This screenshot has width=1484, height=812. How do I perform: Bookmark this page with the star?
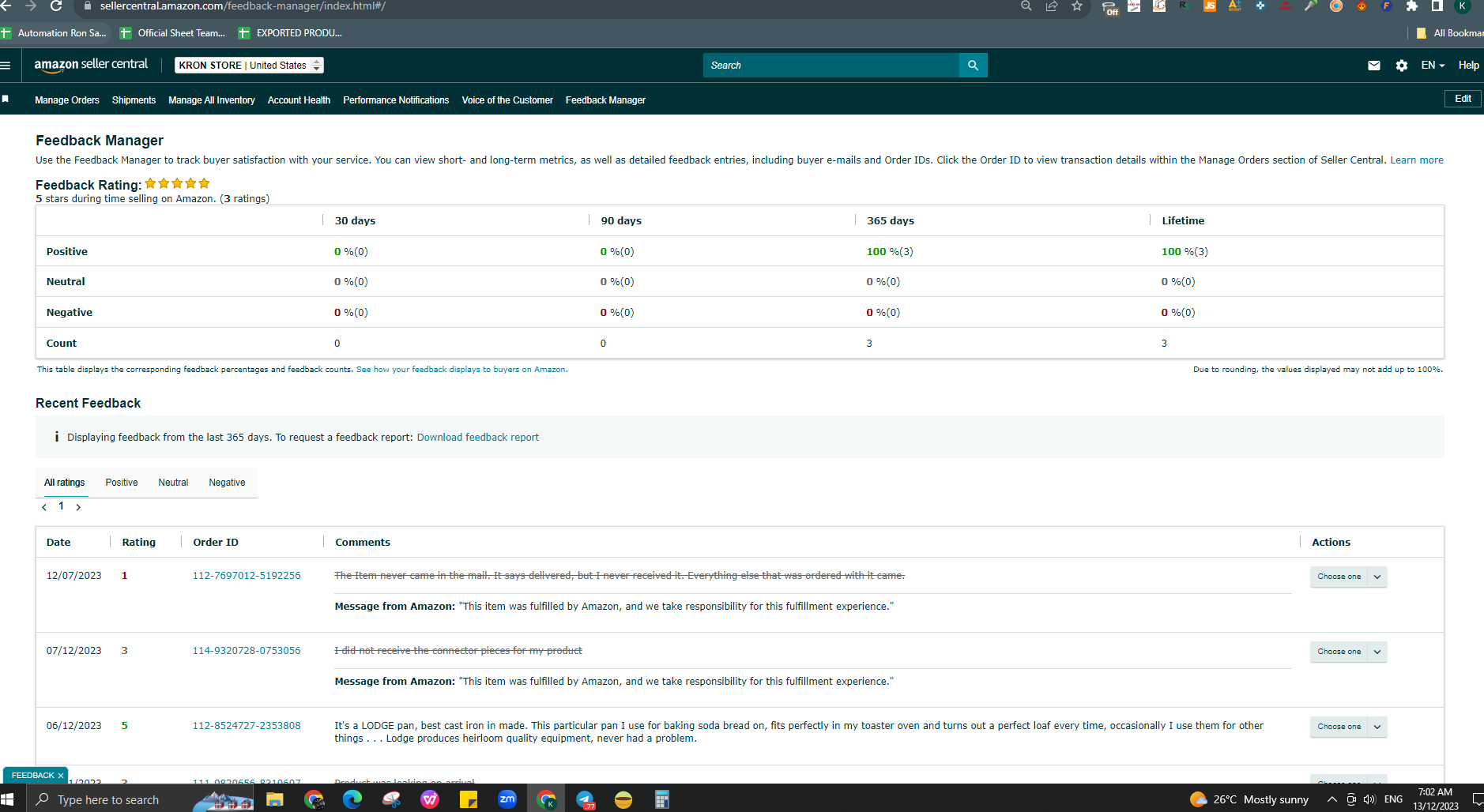coord(1077,6)
